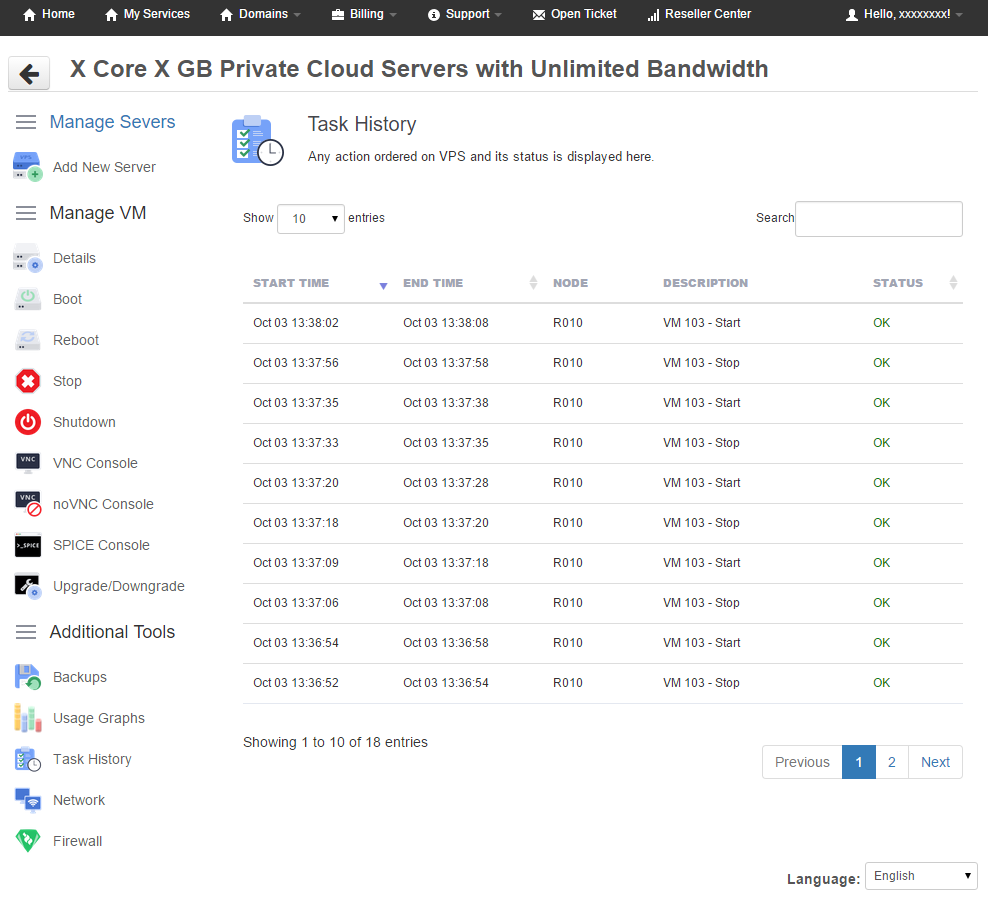Open the Backups icon in sidebar
988x905 pixels.
(x=28, y=677)
